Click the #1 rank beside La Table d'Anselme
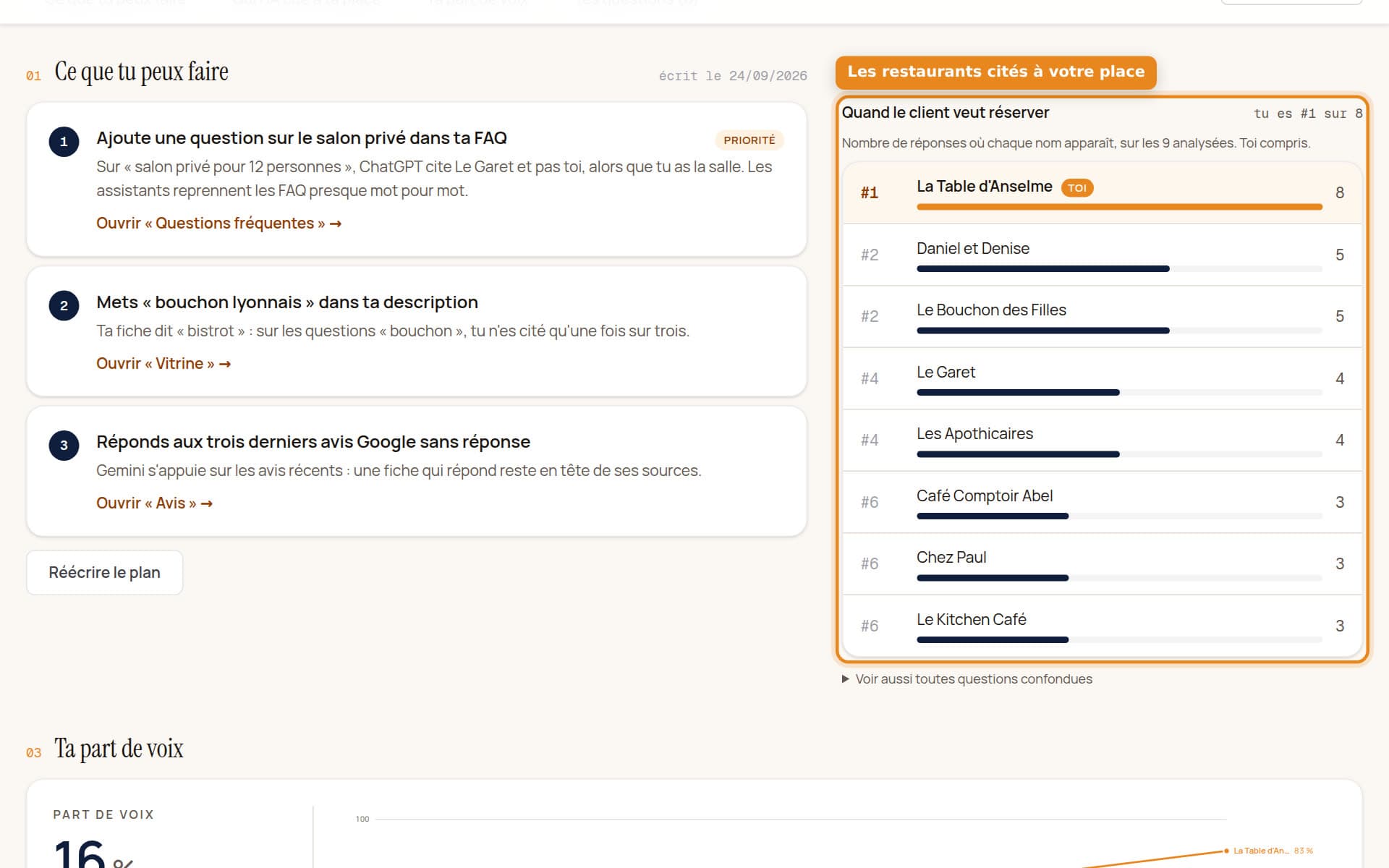Image resolution: width=1389 pixels, height=868 pixels. pos(870,192)
